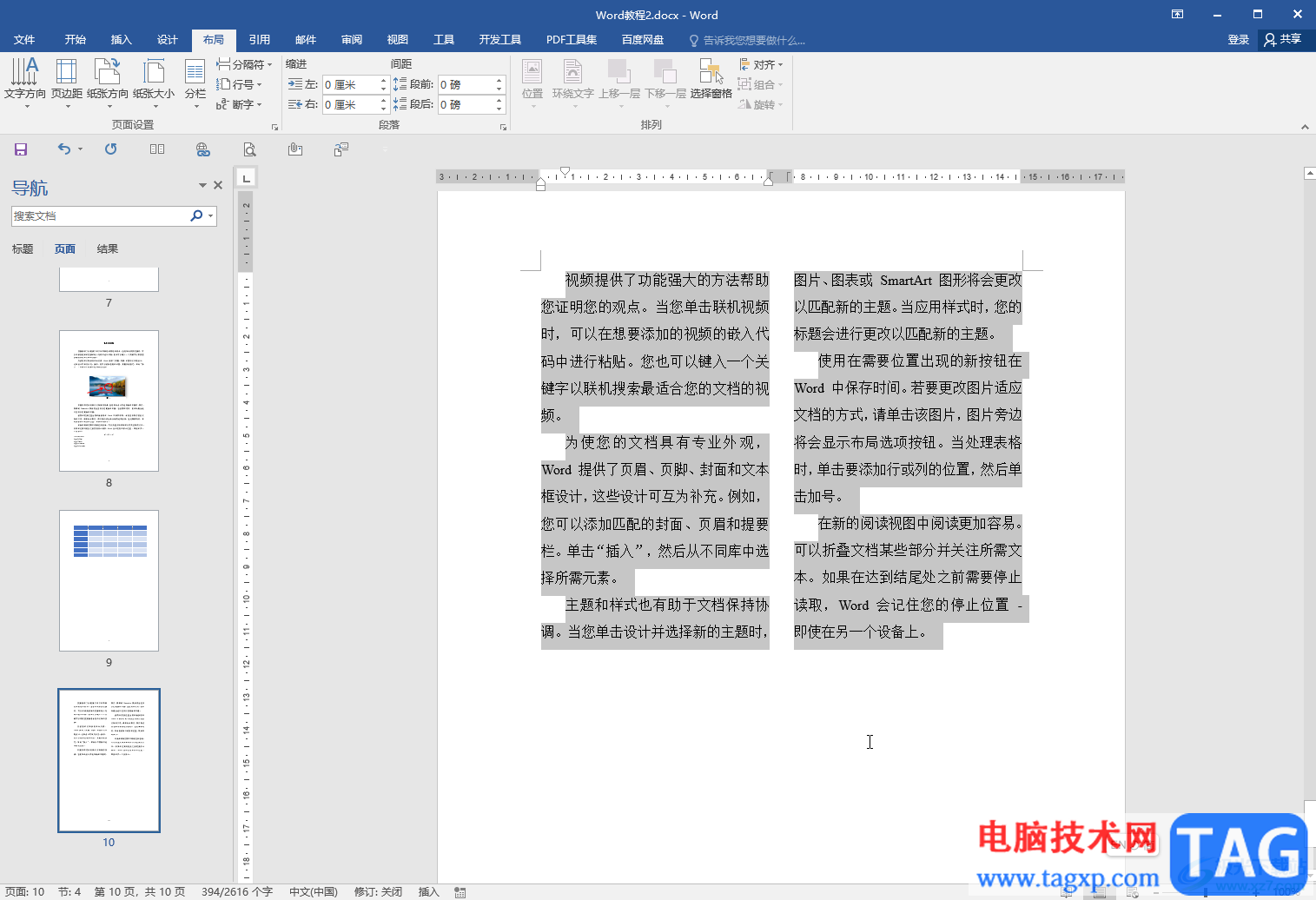Click the search magnifier in the navigation box

pyautogui.click(x=196, y=215)
